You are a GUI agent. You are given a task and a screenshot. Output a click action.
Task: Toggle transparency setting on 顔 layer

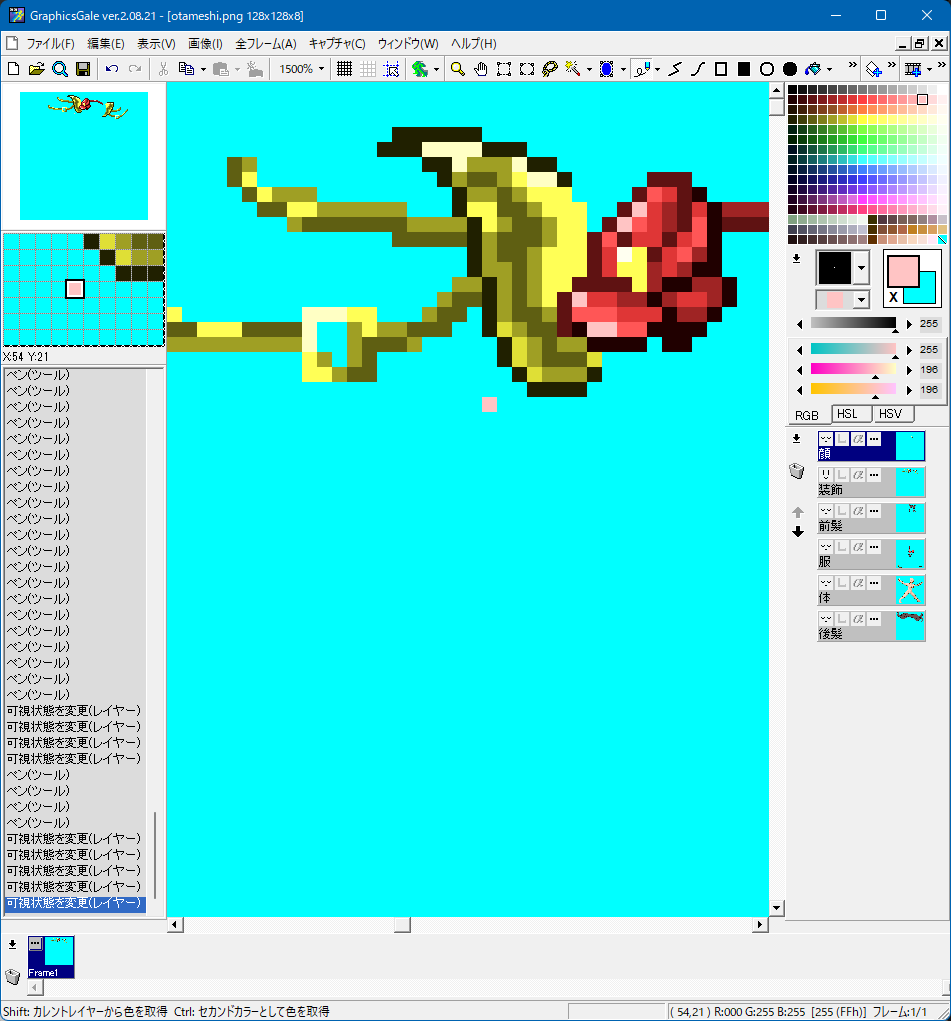click(x=858, y=439)
